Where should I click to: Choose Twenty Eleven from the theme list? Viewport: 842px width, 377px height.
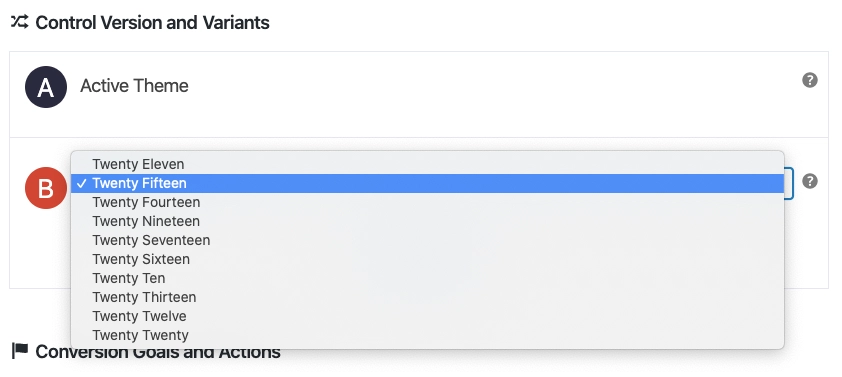coord(427,164)
